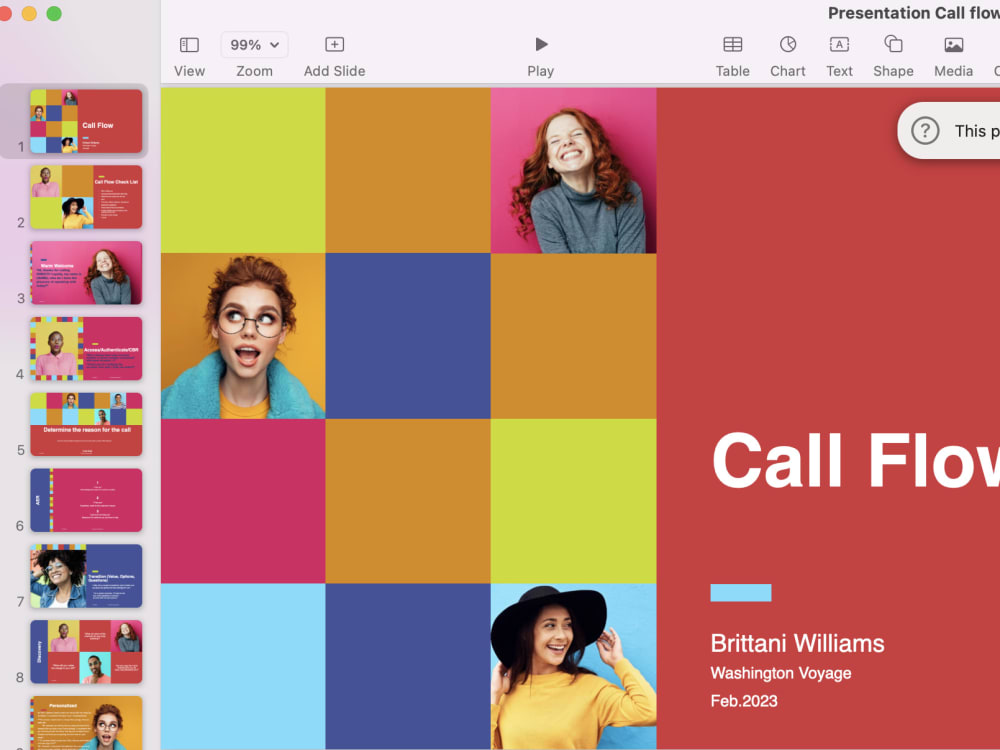The image size is (1000, 750).
Task: Open the Shape menu in toolbar
Action: pyautogui.click(x=893, y=44)
